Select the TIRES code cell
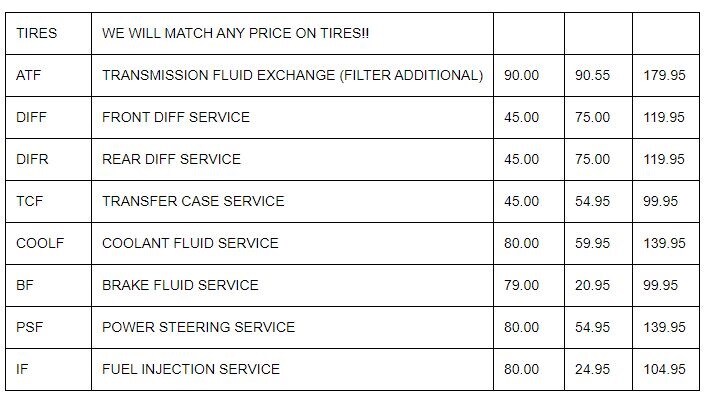The height and width of the screenshot is (396, 705). pos(49,33)
